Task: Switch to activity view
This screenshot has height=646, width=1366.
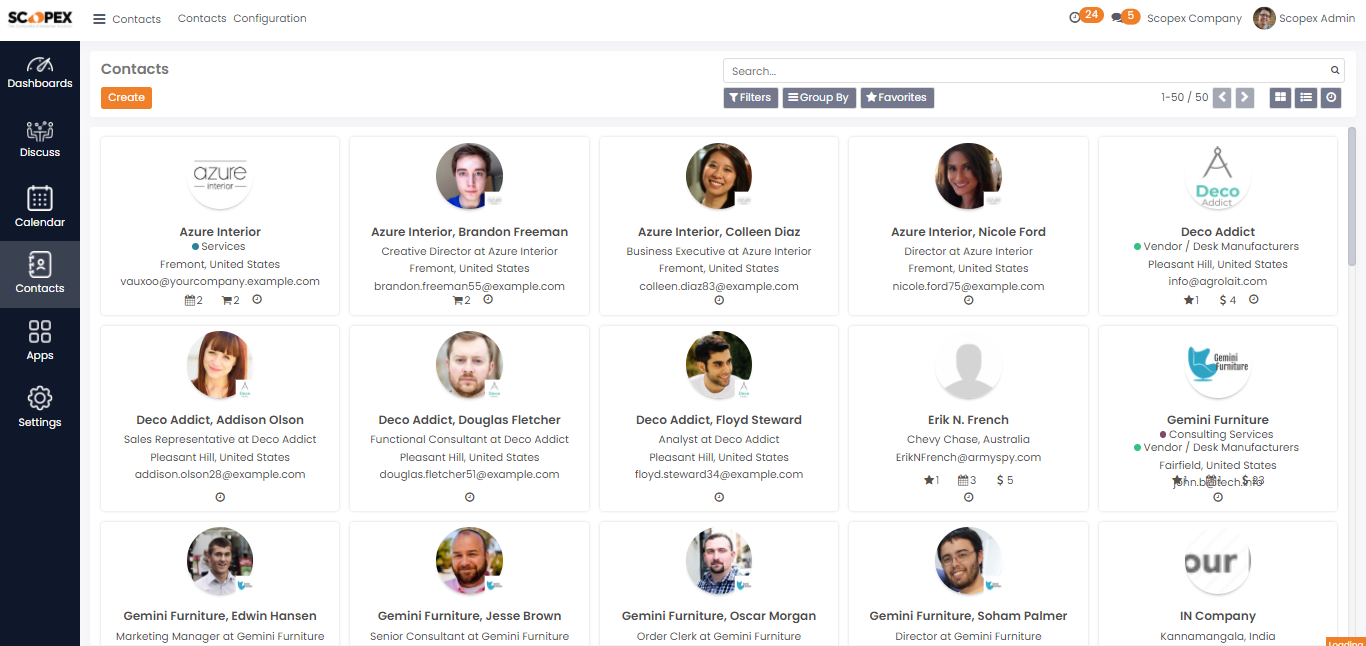Action: 1331,97
